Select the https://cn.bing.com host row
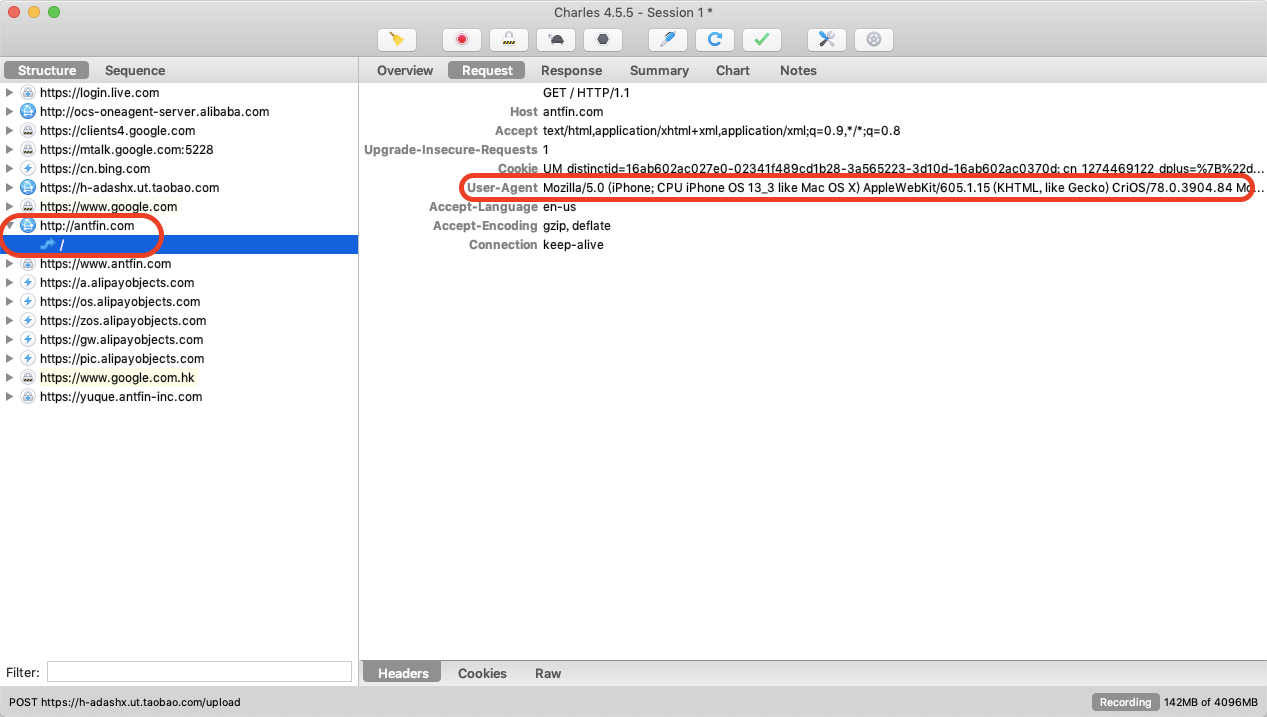Screen dimensions: 1267x717 (x=179, y=169)
